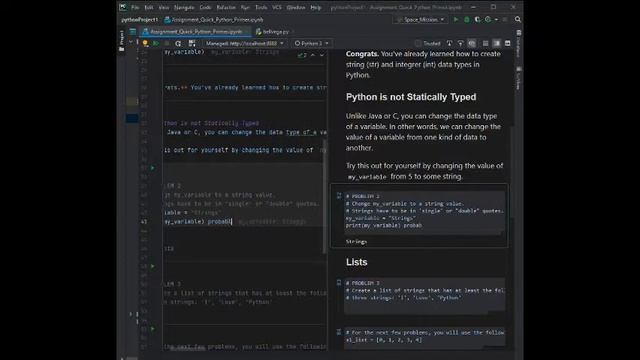Open Search Everywhere magnifier icon

[x=518, y=19]
